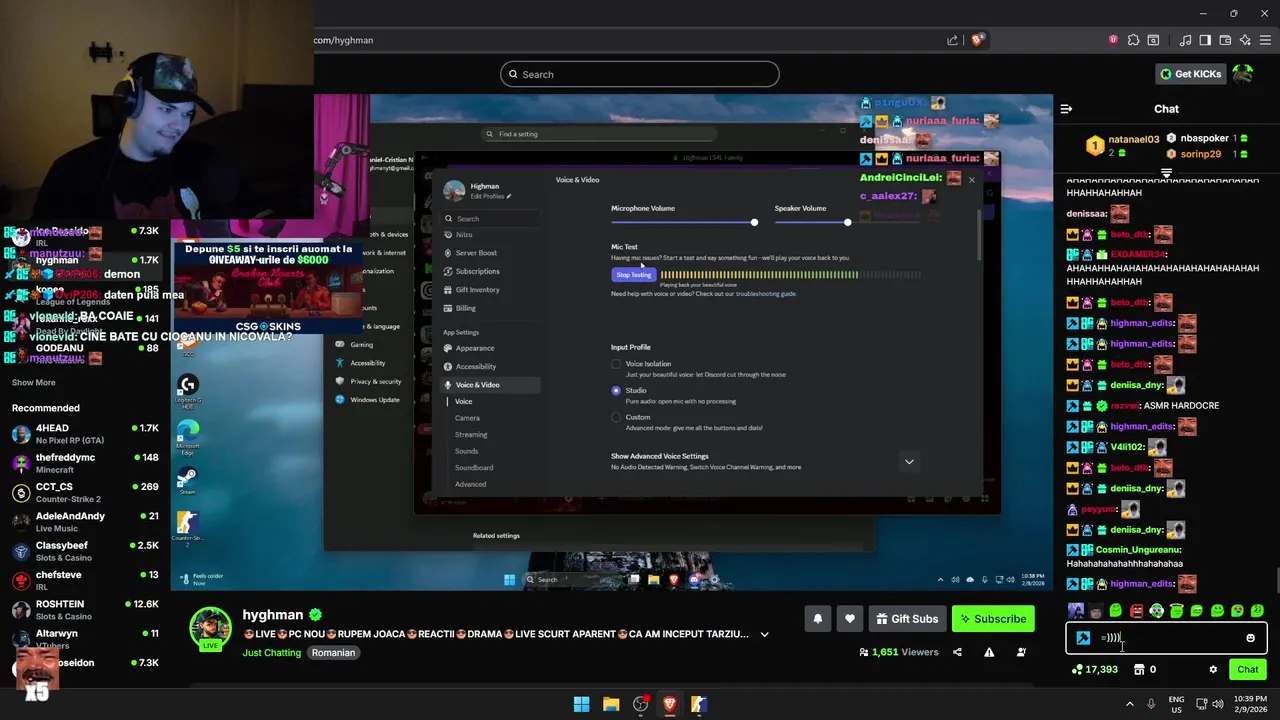
Task: Open Windows Start button on taskbar
Action: [581, 704]
